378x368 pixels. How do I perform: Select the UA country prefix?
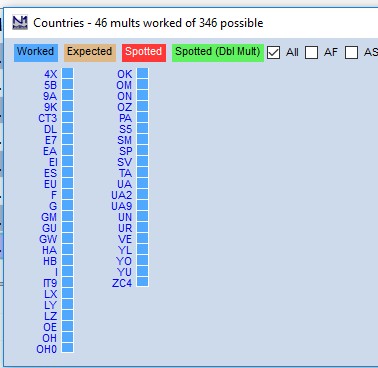(124, 184)
